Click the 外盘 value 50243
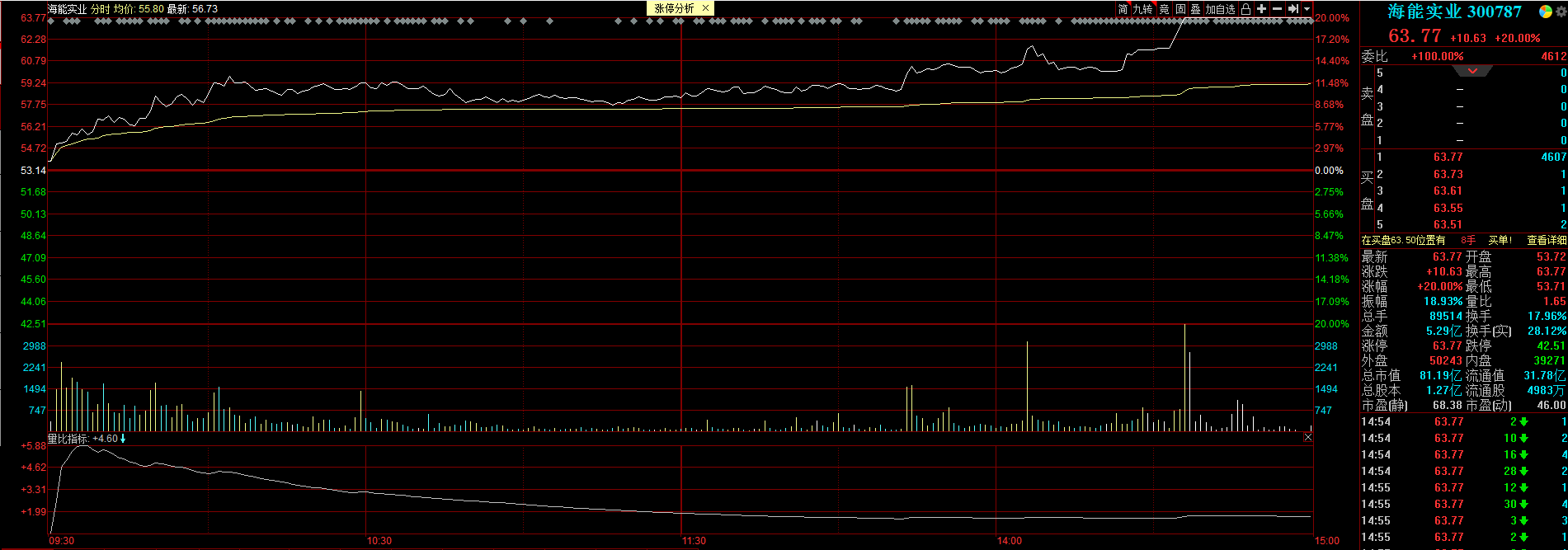 pyautogui.click(x=1446, y=360)
